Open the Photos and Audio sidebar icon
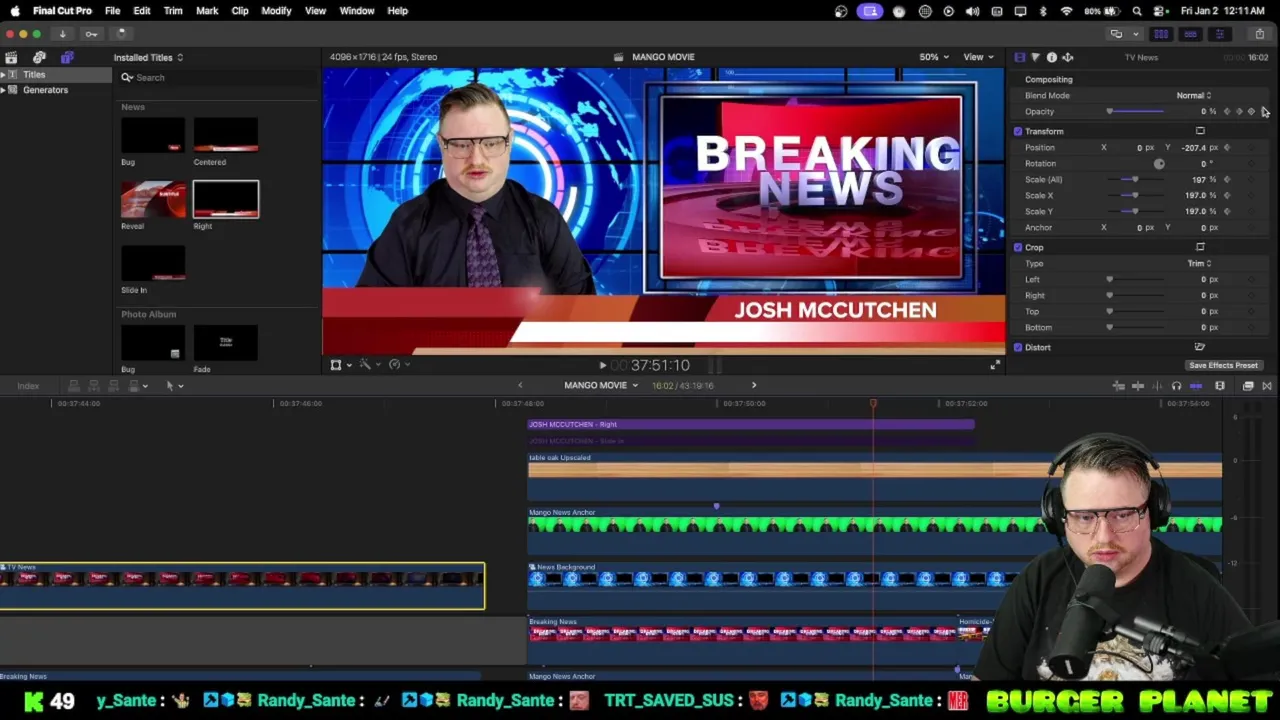 tap(39, 57)
